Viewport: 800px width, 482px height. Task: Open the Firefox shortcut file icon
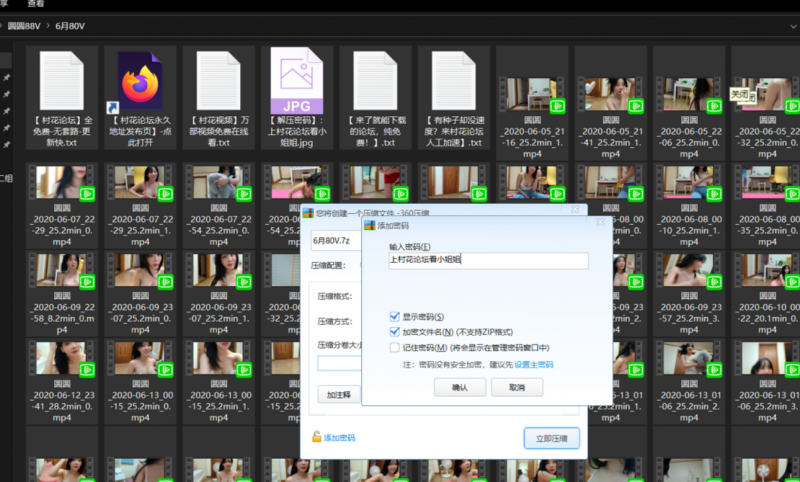(139, 80)
